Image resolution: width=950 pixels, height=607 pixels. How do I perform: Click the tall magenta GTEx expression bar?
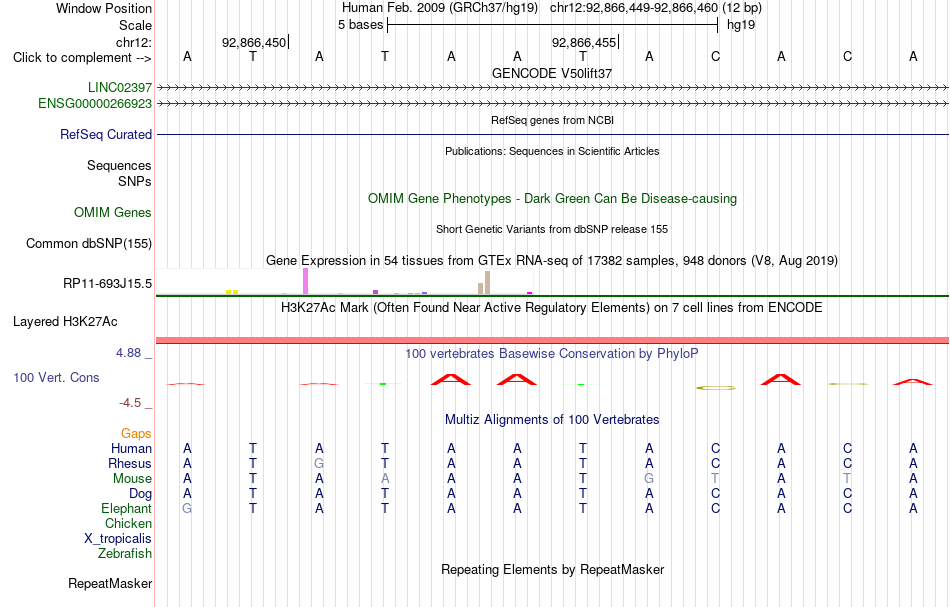pos(305,282)
